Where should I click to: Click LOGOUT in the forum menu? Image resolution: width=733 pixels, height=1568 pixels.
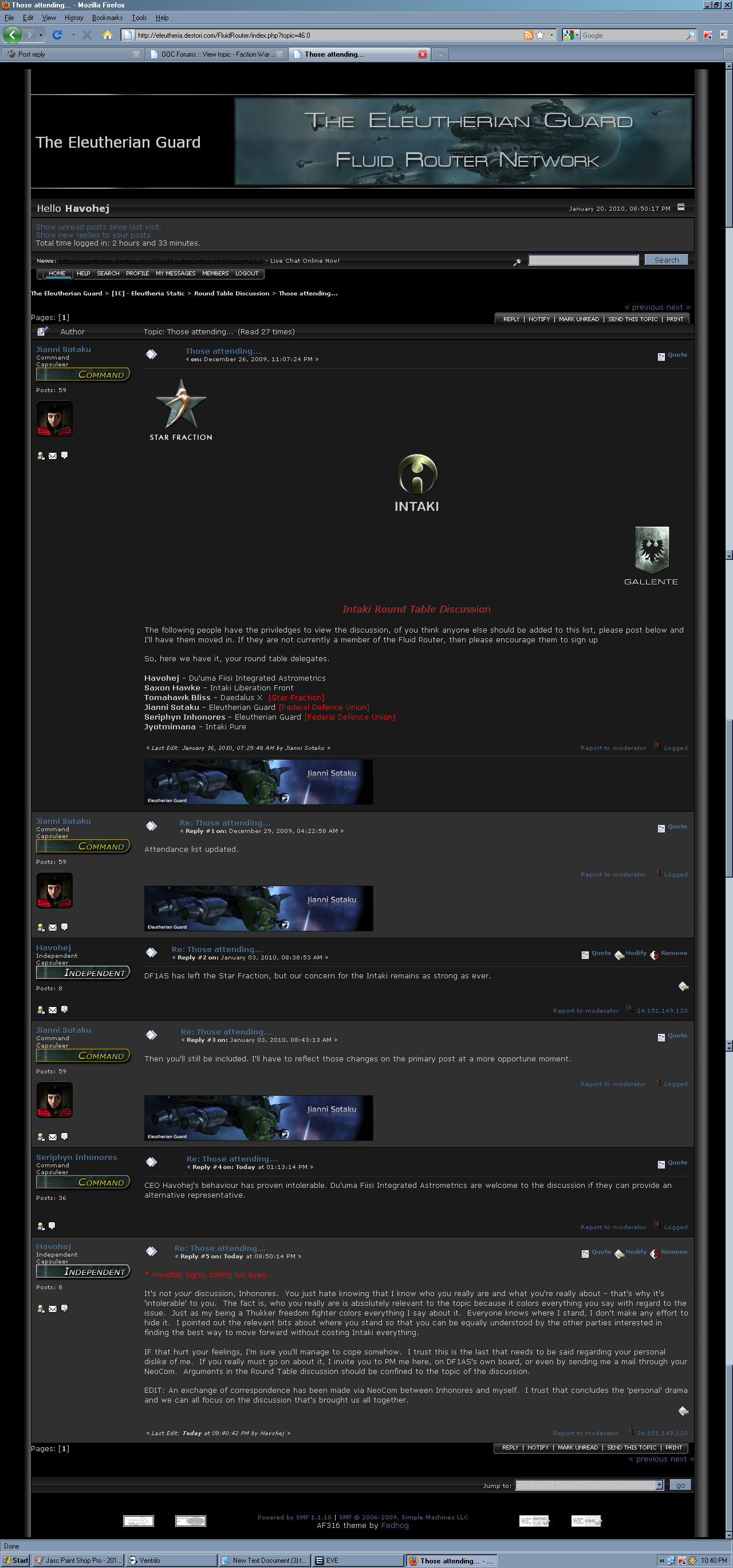click(247, 273)
